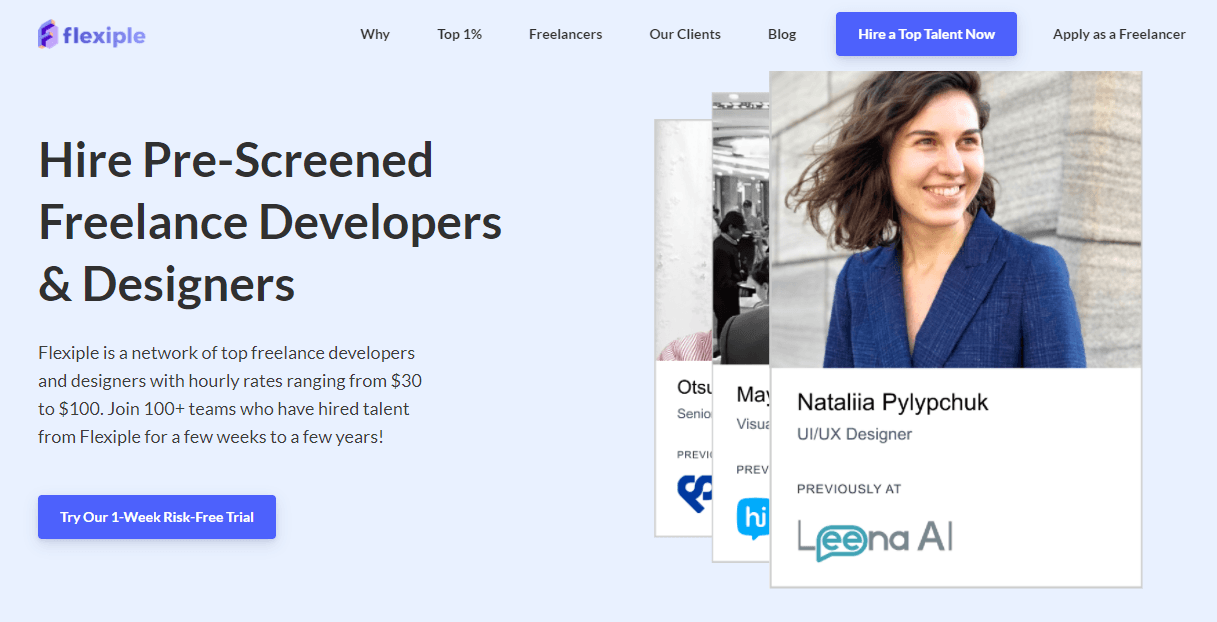Viewport: 1217px width, 622px height.
Task: Visit the Blog link
Action: pyautogui.click(x=782, y=34)
